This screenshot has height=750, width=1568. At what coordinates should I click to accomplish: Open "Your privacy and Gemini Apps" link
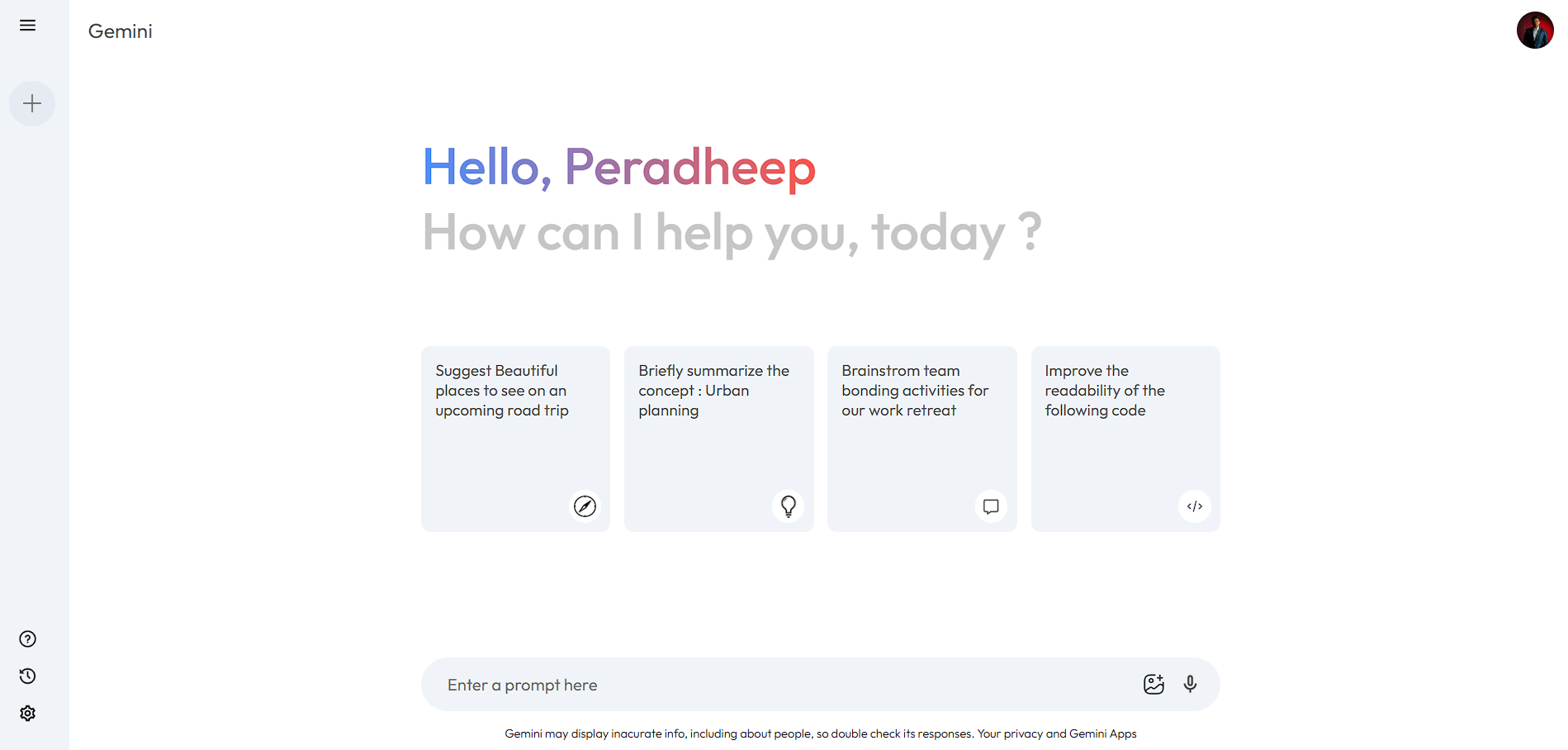1057,733
